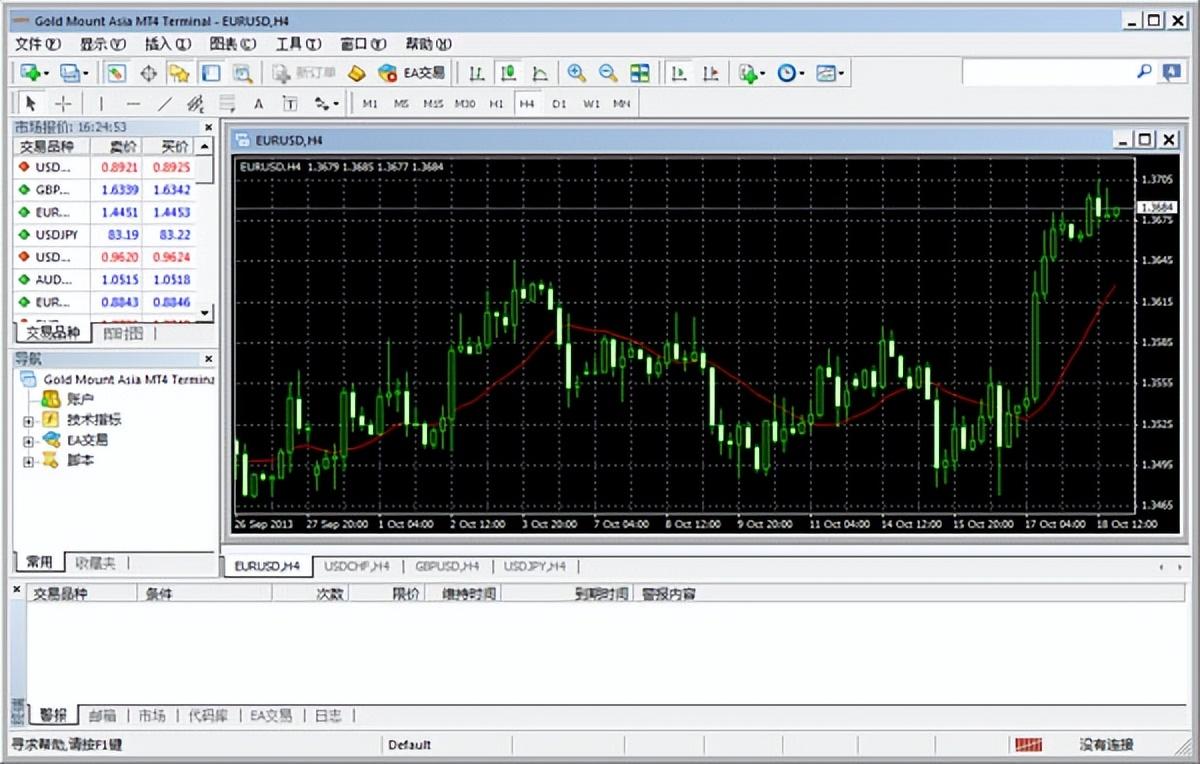
Task: Toggle the Terminal panel icon
Action: tap(210, 73)
